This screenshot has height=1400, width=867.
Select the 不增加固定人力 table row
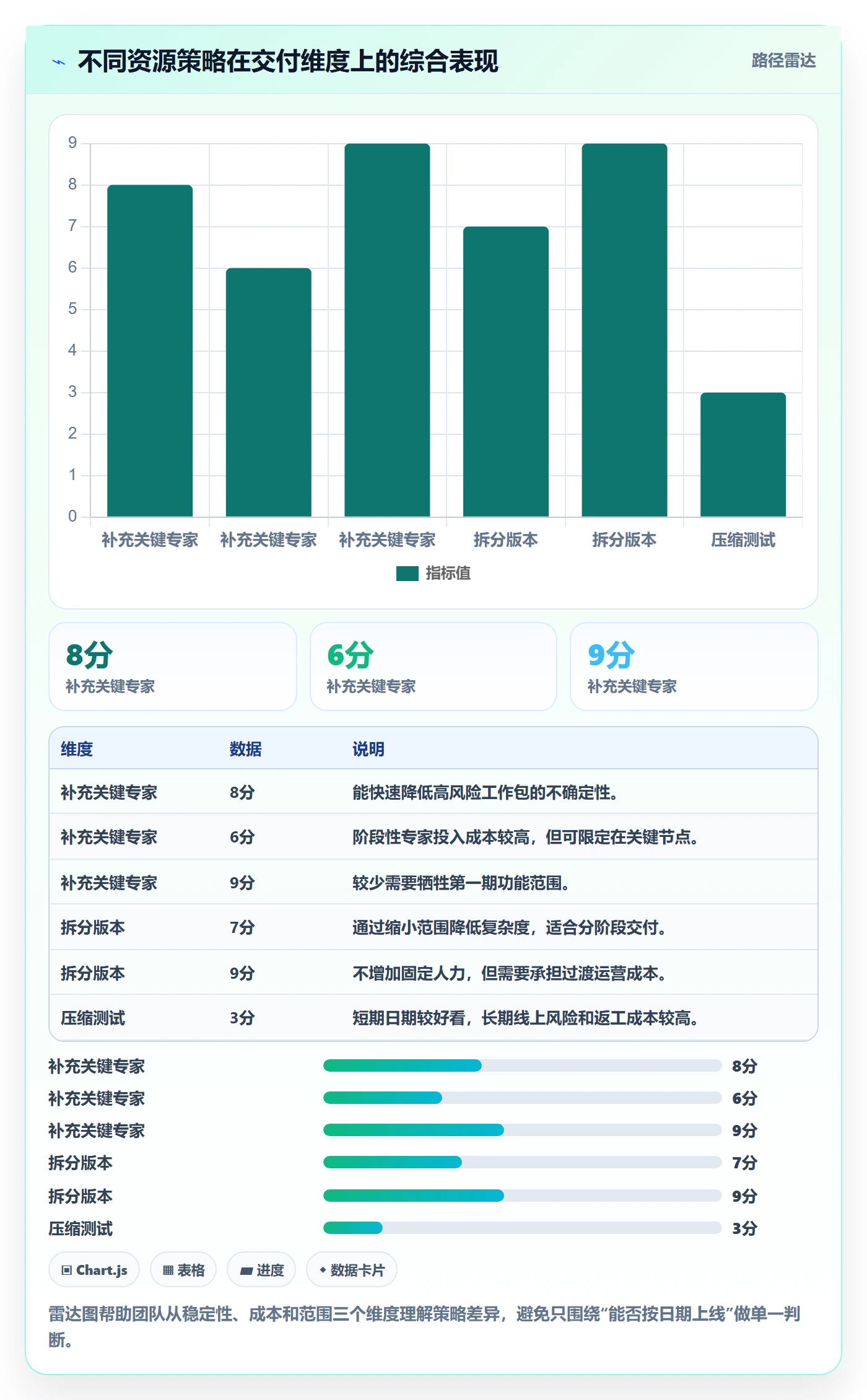point(434,972)
